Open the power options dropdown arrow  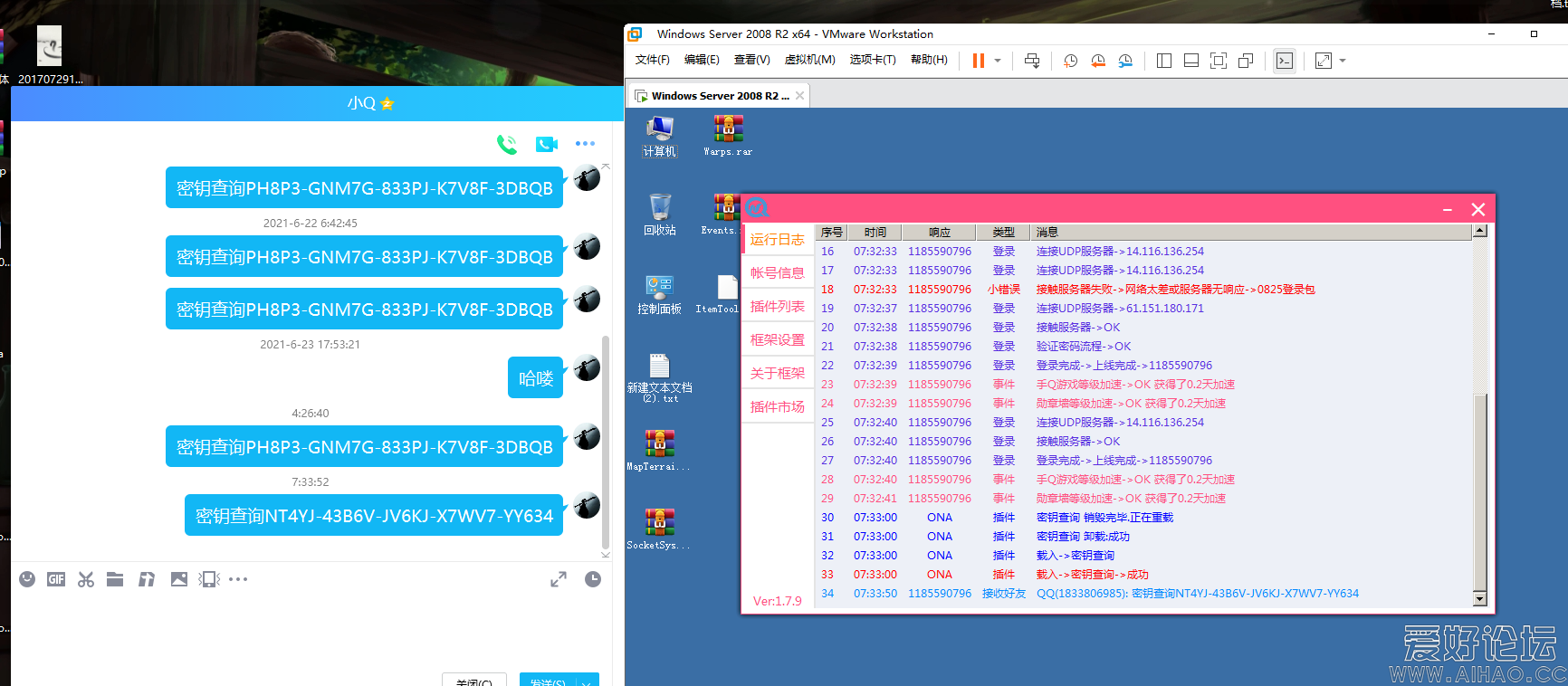point(998,61)
